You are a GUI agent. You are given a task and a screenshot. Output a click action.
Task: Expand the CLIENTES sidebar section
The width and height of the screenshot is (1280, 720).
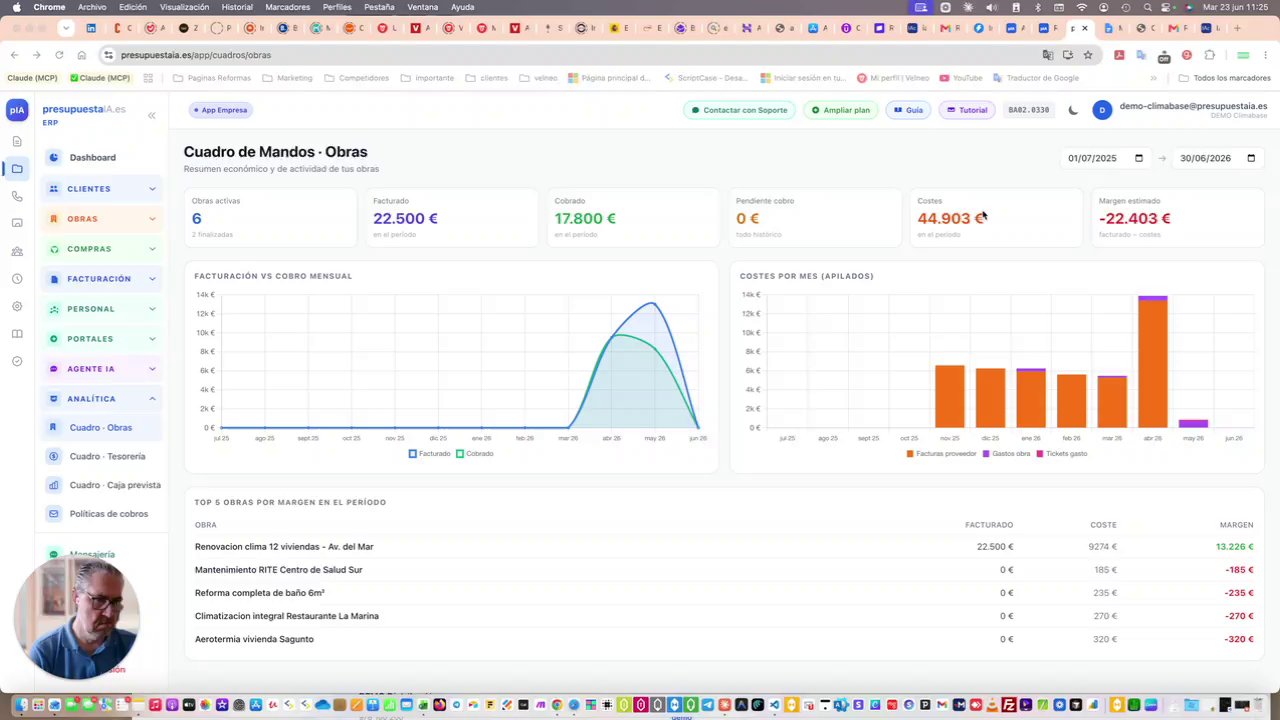coord(102,189)
